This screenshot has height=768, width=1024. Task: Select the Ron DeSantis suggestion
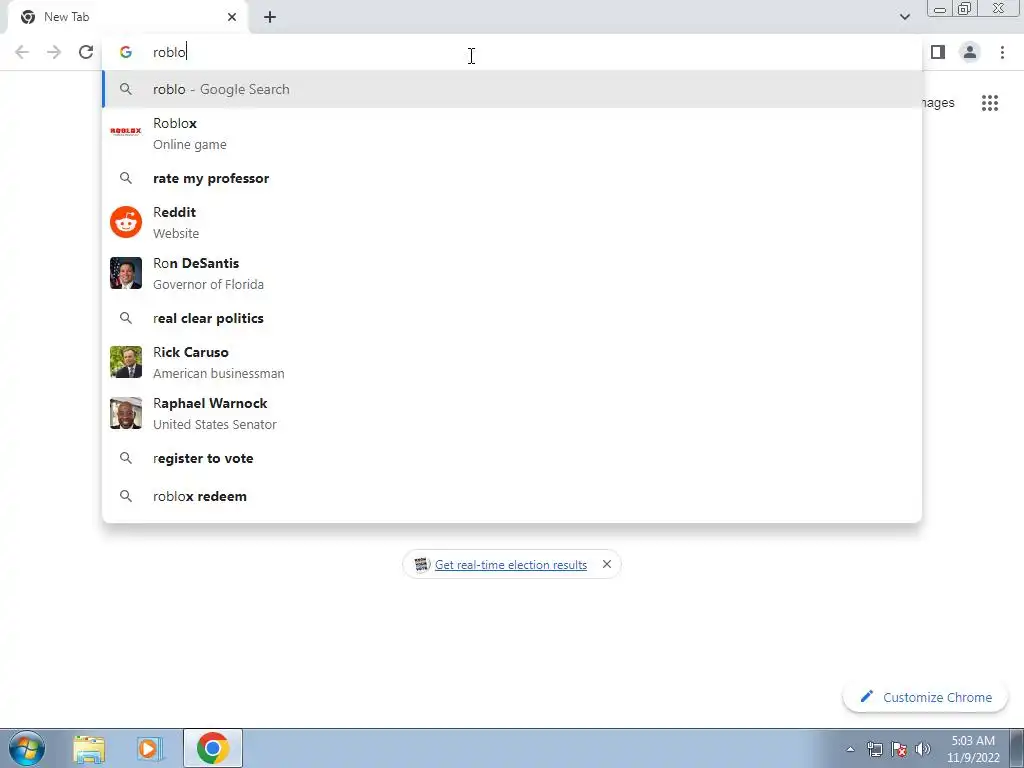tap(512, 274)
